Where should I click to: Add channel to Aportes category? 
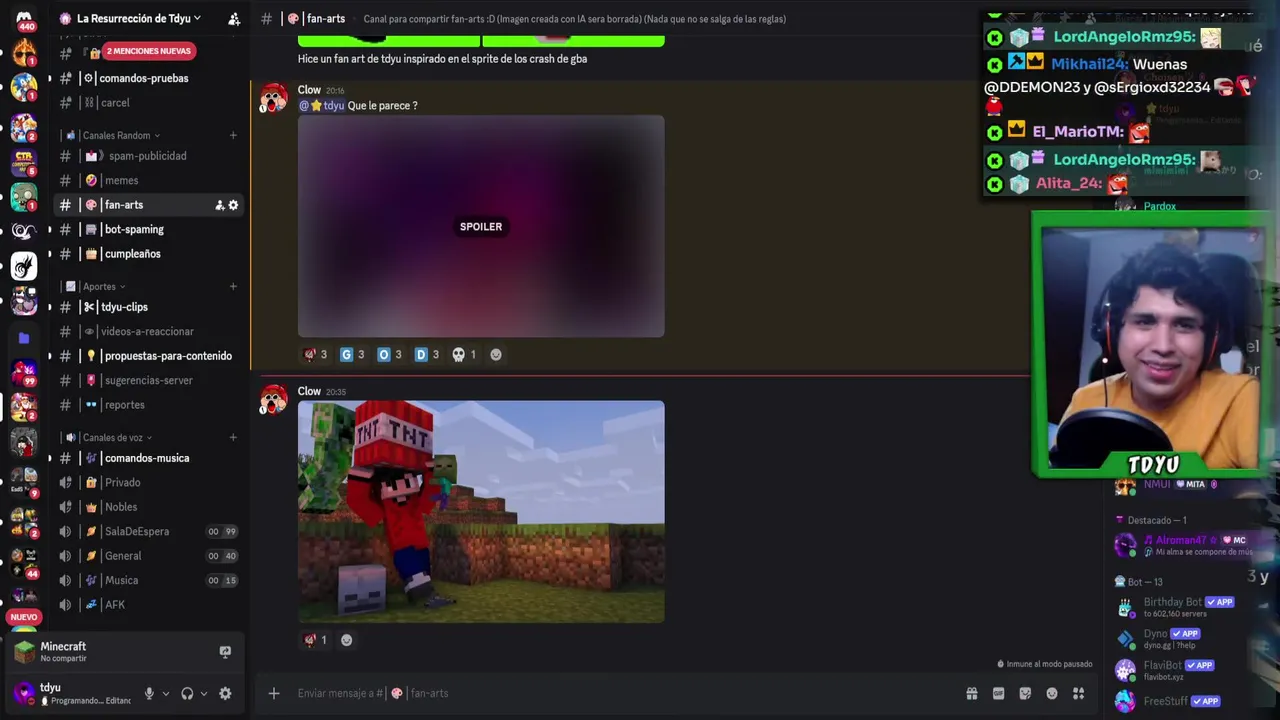point(233,286)
